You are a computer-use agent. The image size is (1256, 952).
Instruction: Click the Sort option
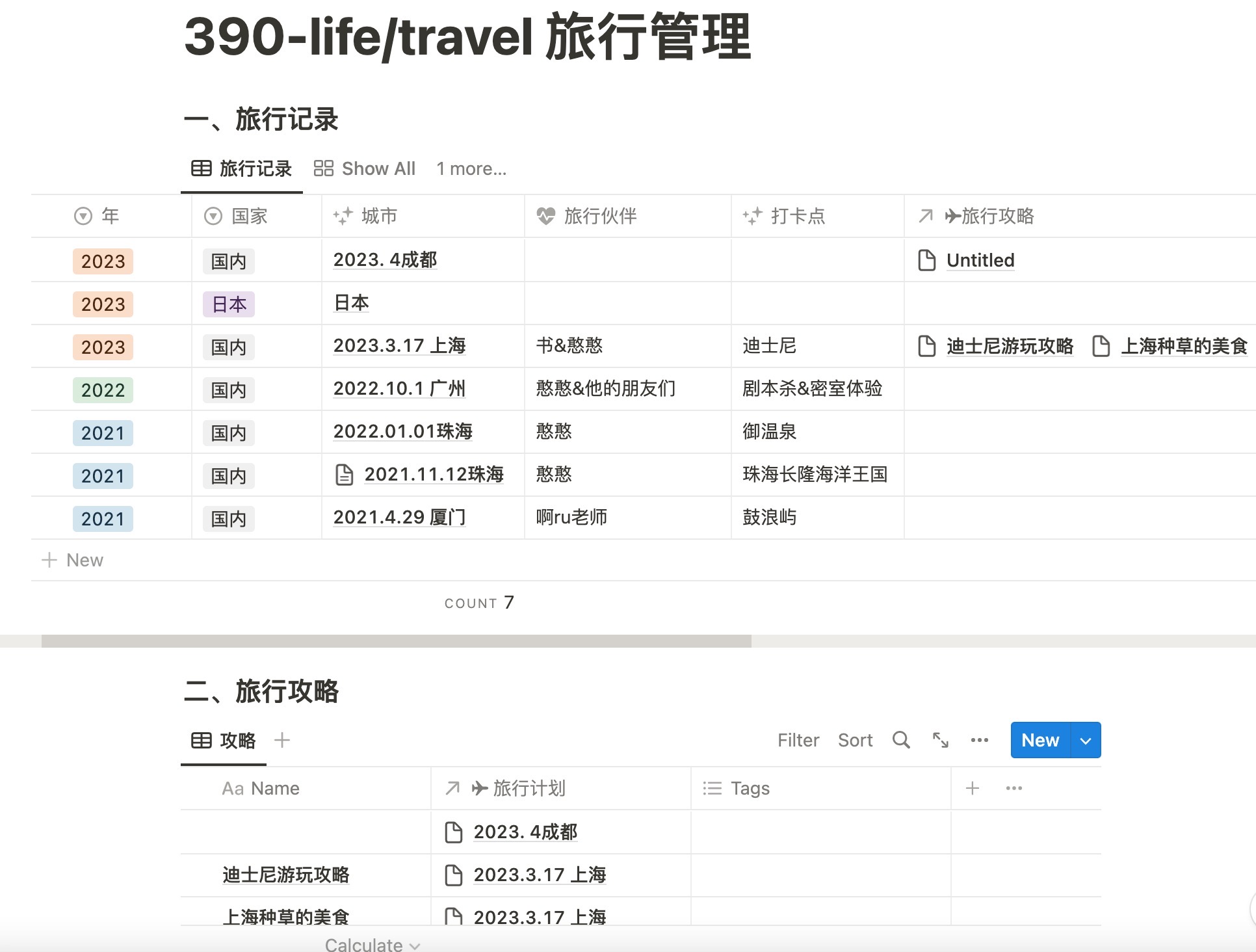(x=855, y=740)
